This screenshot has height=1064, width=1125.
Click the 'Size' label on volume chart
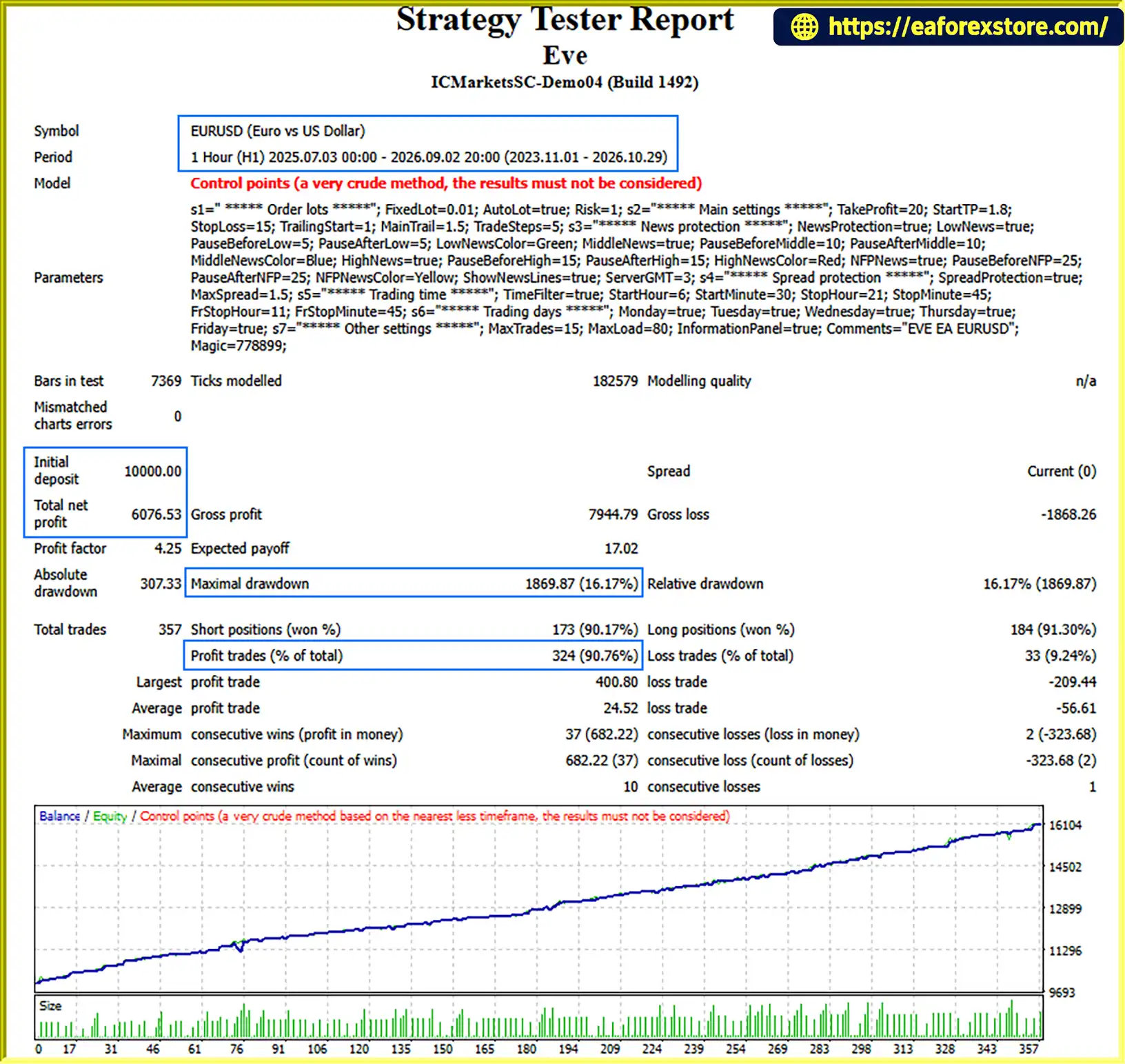point(50,1006)
